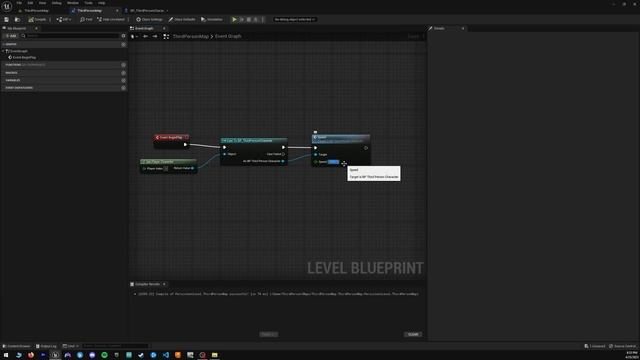The image size is (640, 360).
Task: Click the Add button in My Blueprint
Action: 11,36
